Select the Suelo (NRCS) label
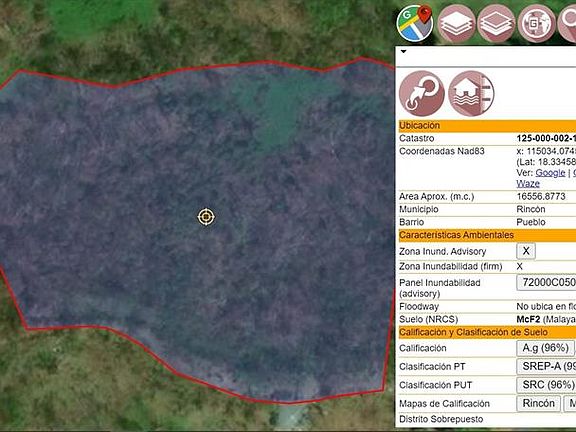Screen dimensions: 576x432 [429, 319]
